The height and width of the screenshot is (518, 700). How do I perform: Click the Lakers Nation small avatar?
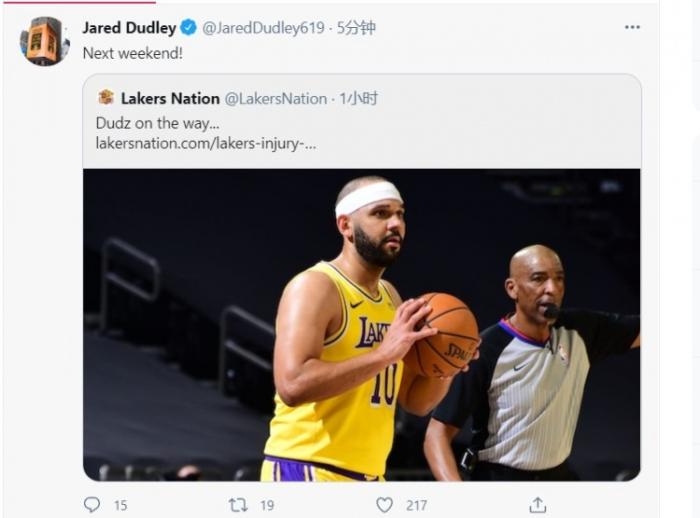(106, 98)
